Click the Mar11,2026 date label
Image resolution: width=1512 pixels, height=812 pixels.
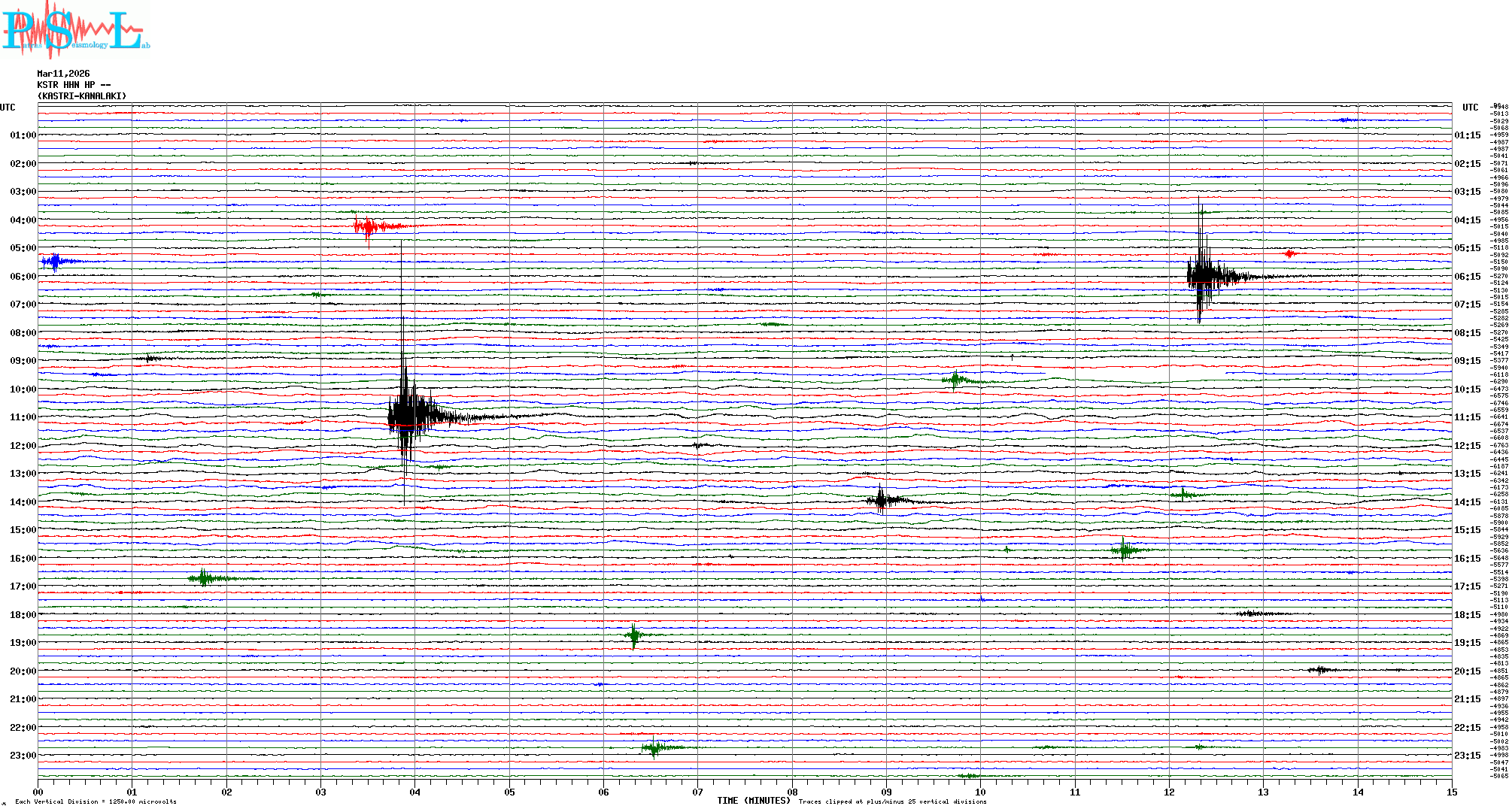point(63,74)
